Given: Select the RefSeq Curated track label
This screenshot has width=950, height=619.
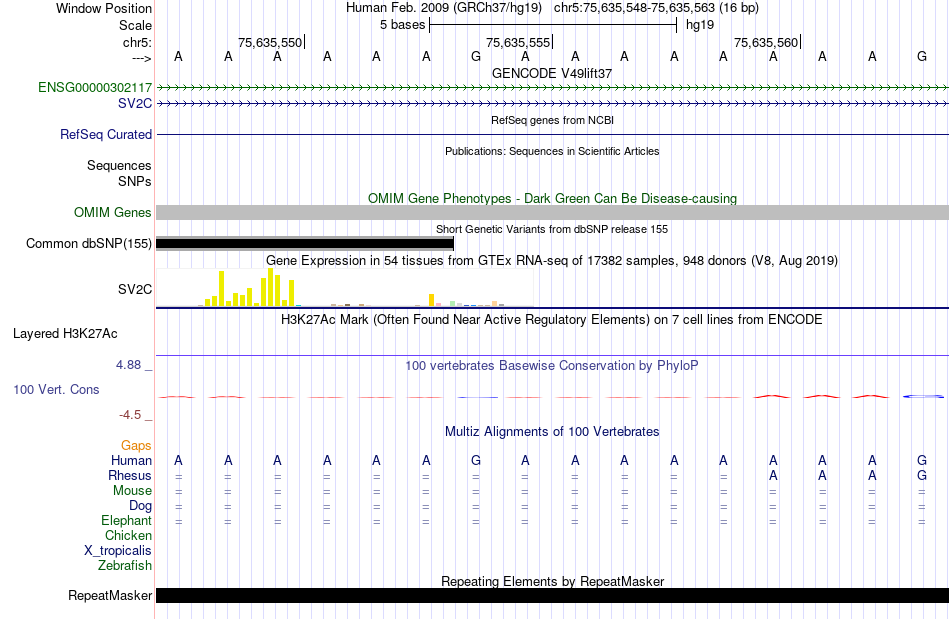Looking at the screenshot, I should (105, 134).
